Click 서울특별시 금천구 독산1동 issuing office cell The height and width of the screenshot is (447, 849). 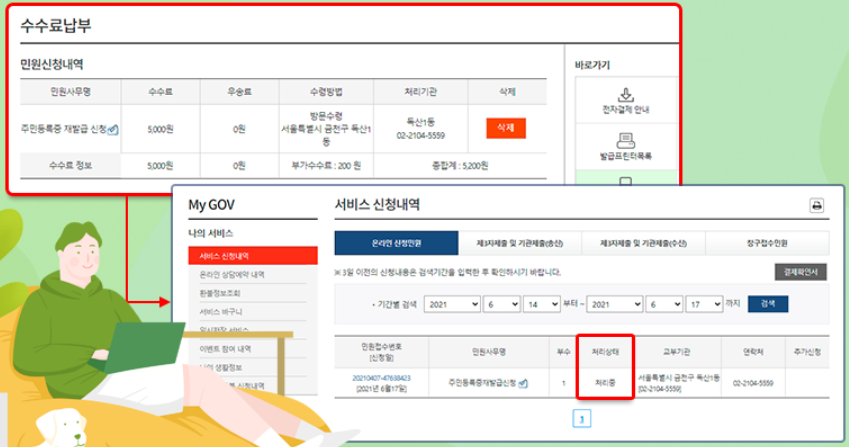tap(679, 383)
